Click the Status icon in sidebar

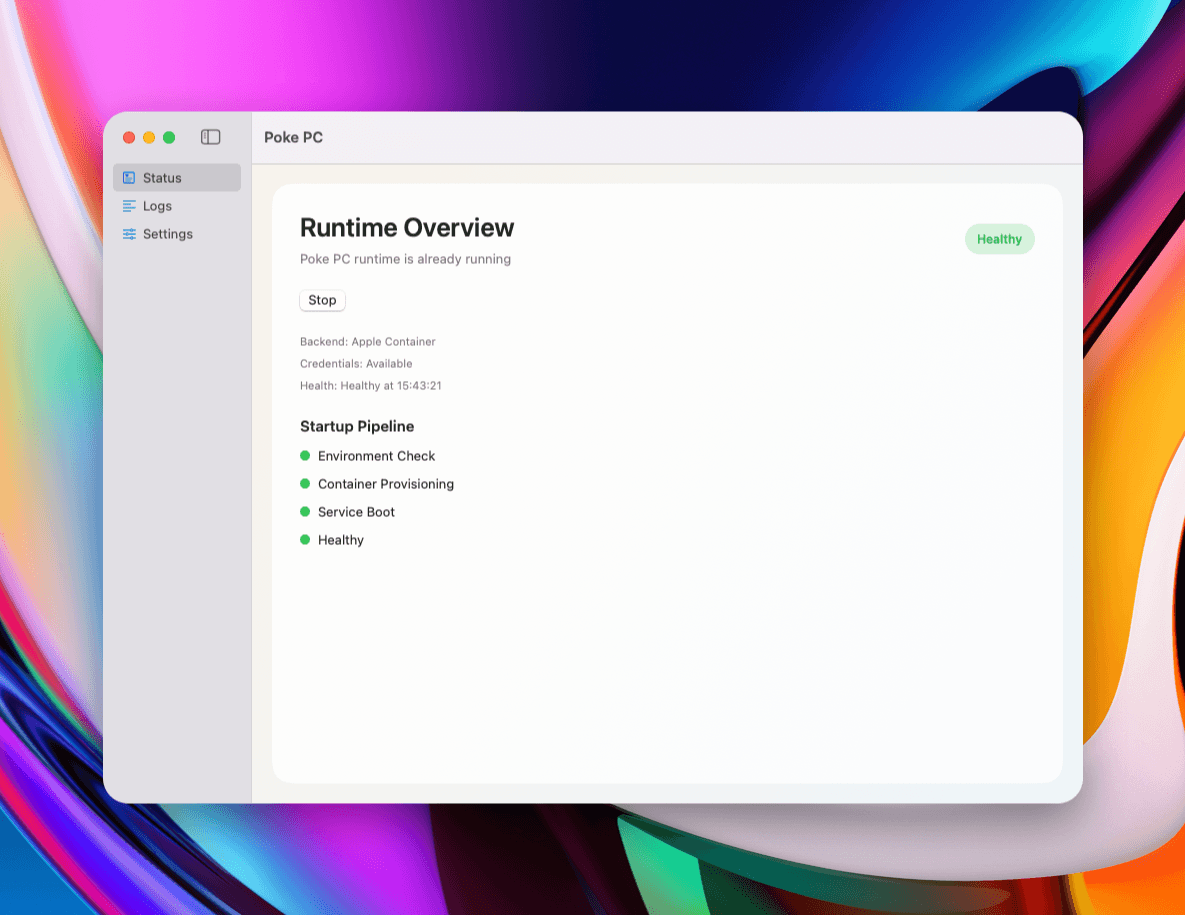(129, 178)
